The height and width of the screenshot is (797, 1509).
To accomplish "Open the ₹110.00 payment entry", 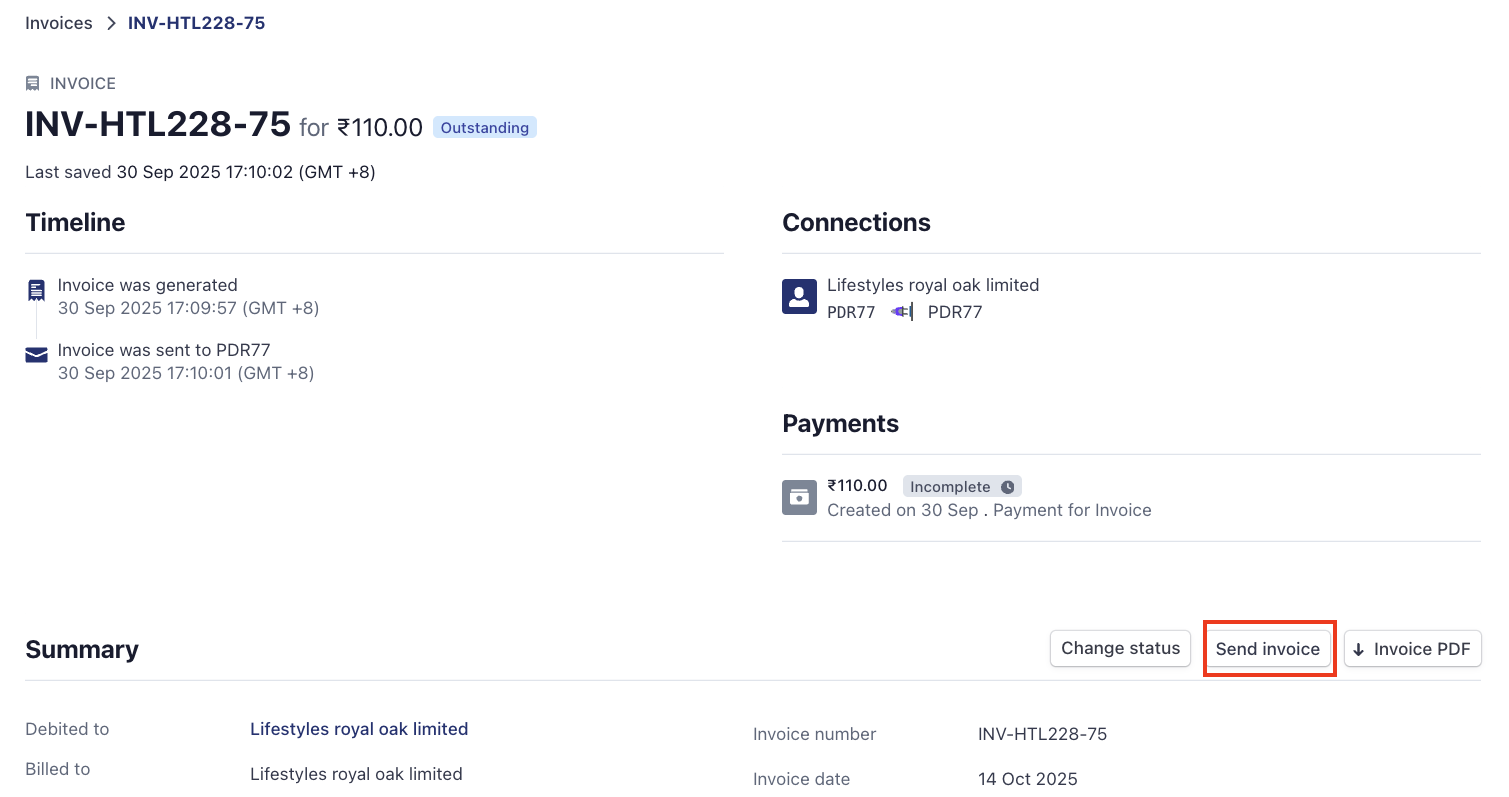I will [x=857, y=486].
